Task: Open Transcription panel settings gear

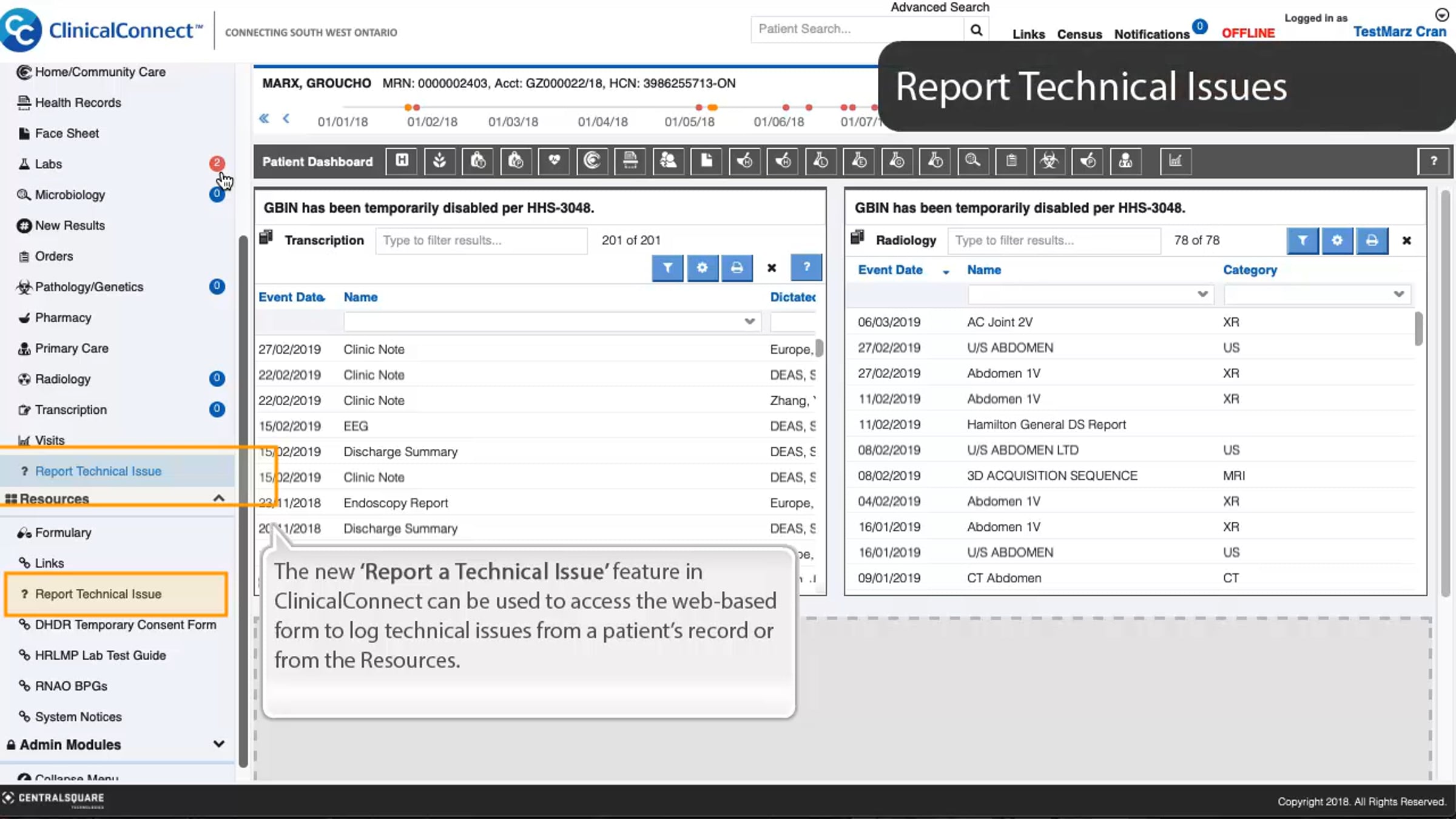Action: [702, 268]
